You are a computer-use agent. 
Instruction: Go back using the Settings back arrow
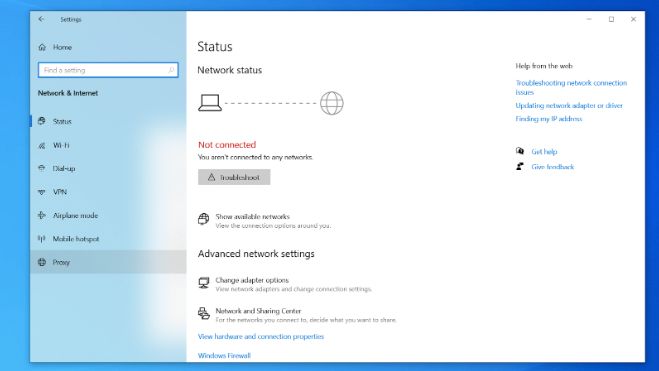(41, 19)
